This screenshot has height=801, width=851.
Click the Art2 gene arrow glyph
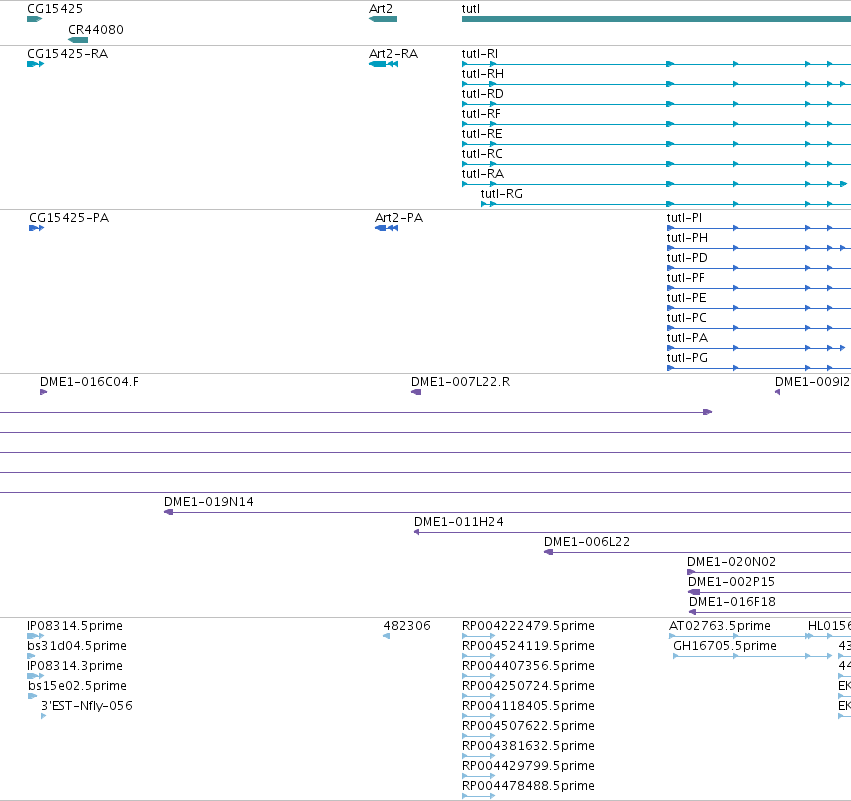pyautogui.click(x=383, y=19)
